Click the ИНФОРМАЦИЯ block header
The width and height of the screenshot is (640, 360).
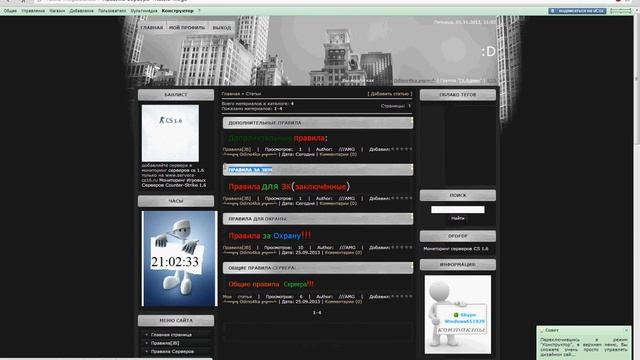click(x=458, y=265)
